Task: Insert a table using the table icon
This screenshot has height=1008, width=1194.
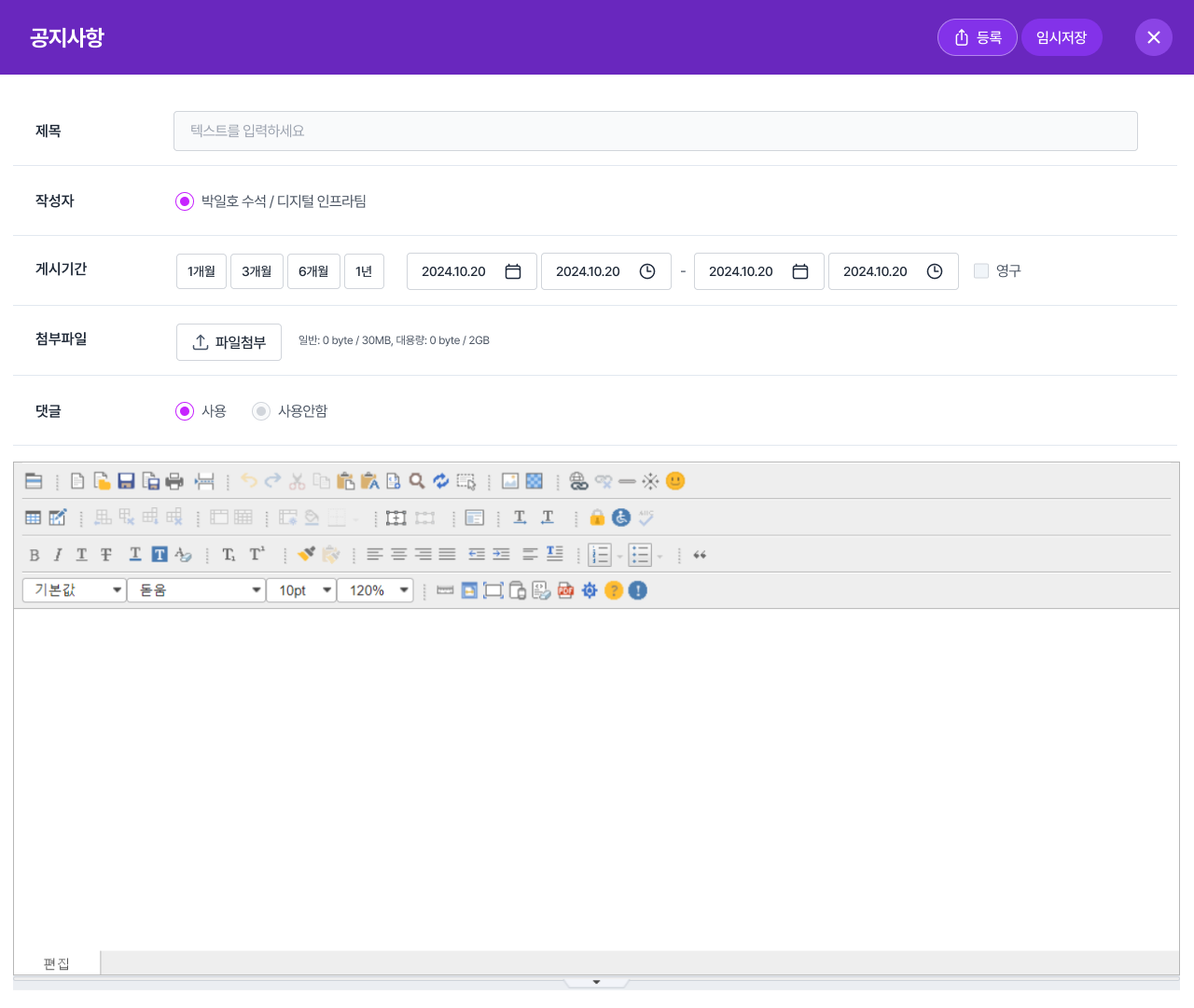Action: [34, 518]
